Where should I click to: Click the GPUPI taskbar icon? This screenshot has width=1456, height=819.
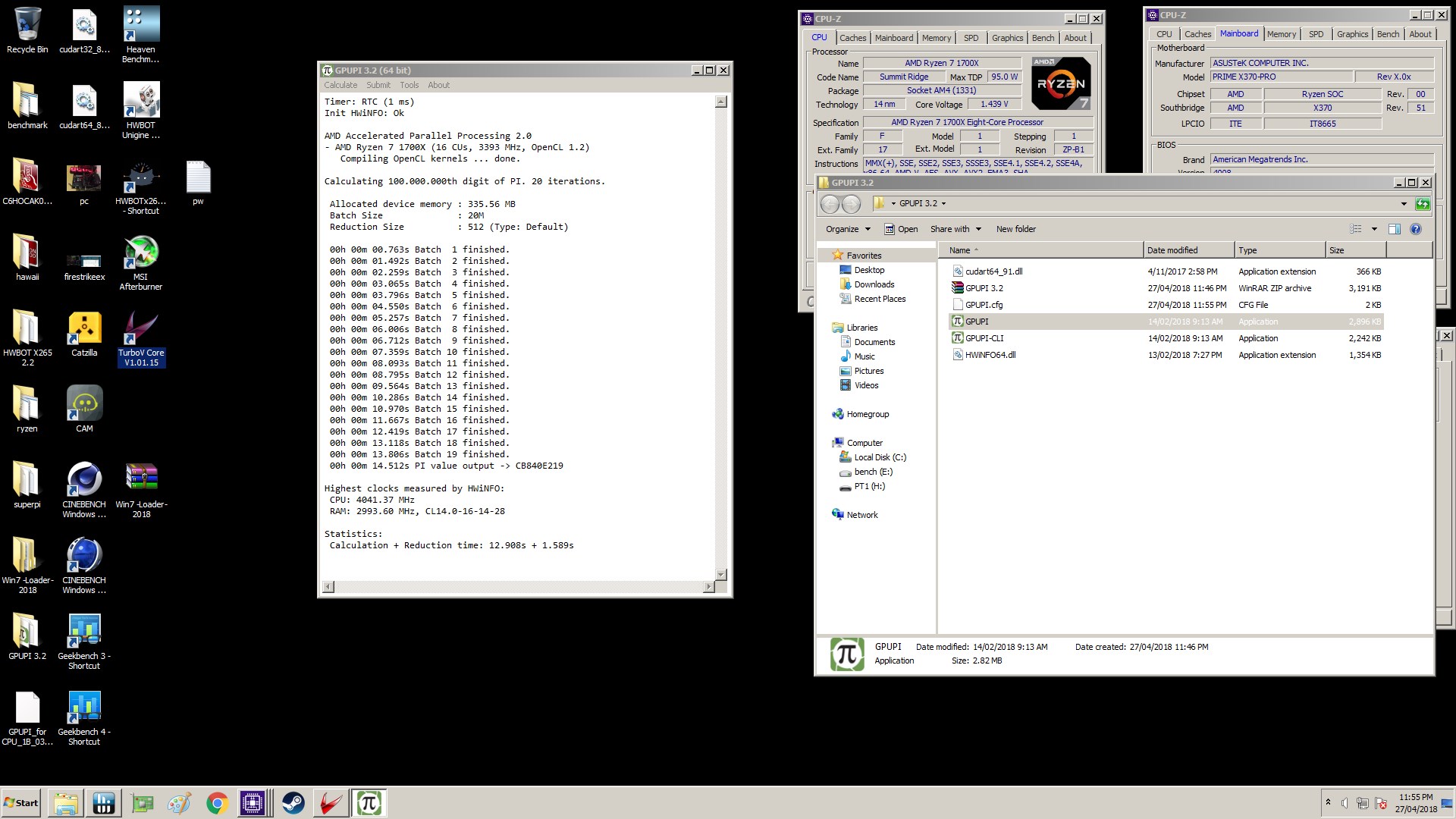(369, 803)
